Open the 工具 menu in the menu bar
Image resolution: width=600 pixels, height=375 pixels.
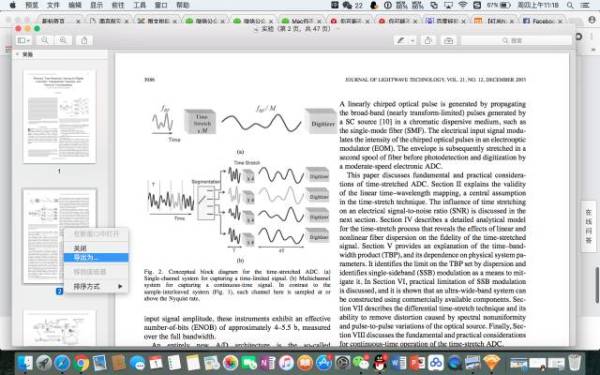pyautogui.click(x=140, y=5)
